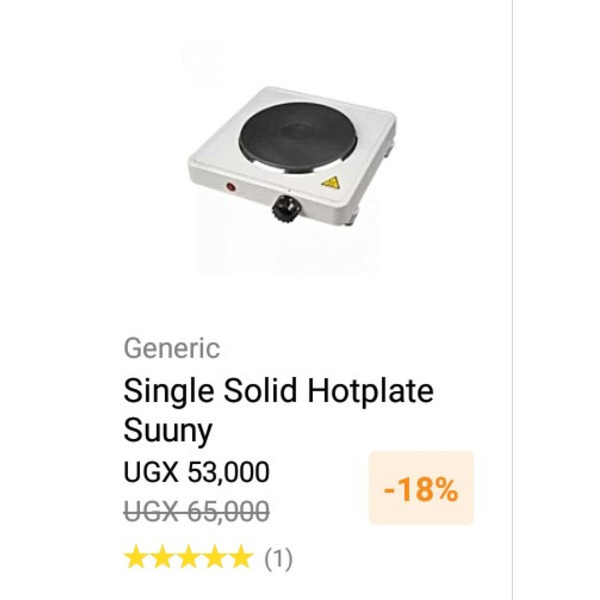Open the (1) review count
The width and height of the screenshot is (600, 600).
[x=279, y=559]
